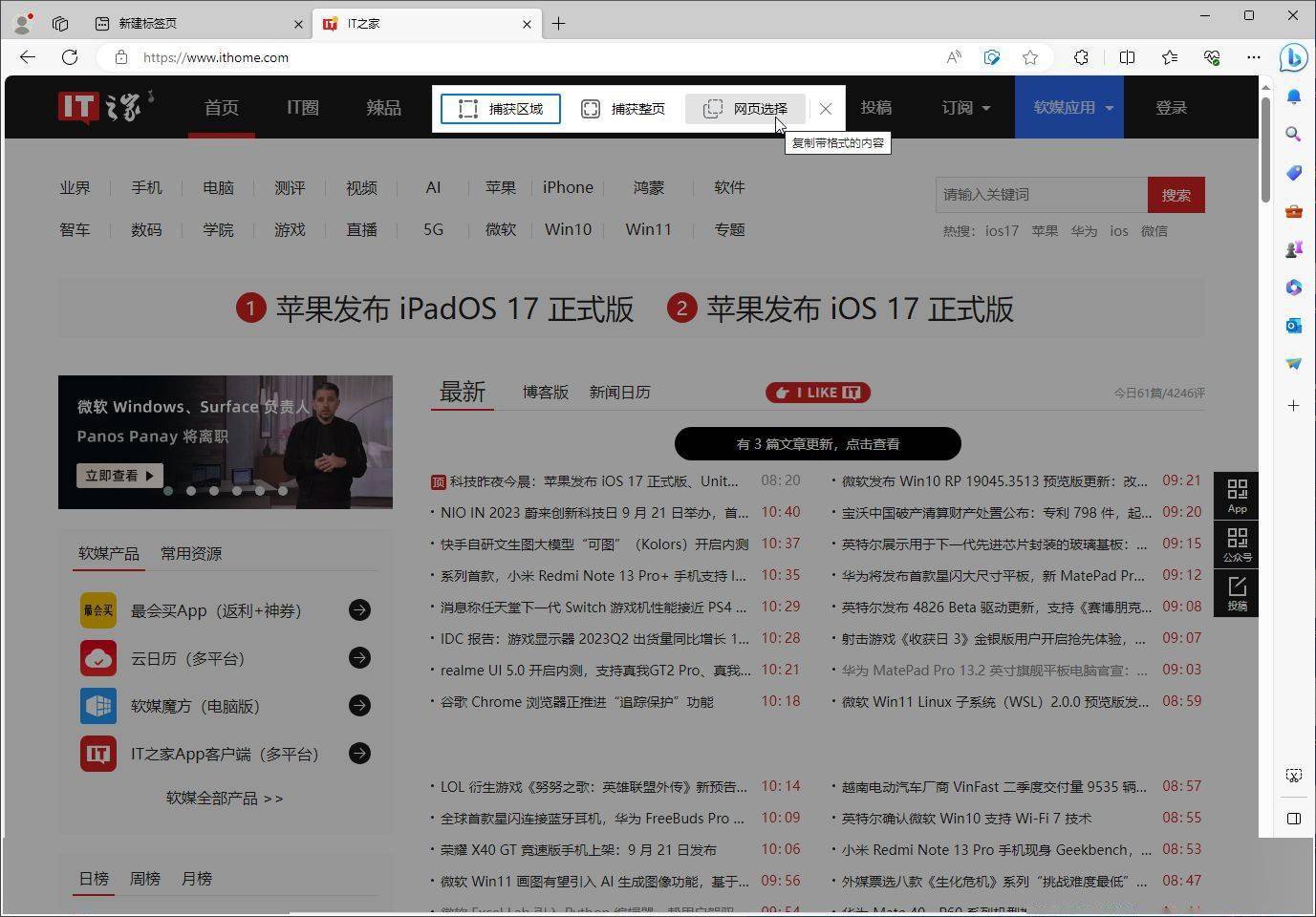Choose 捕获整页 capture mode
The height and width of the screenshot is (917, 1316).
(623, 109)
